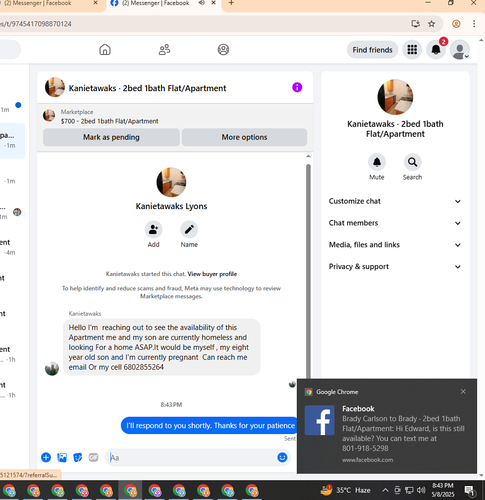Open Chrome three-dot menu
The height and width of the screenshot is (500, 485).
point(474,24)
